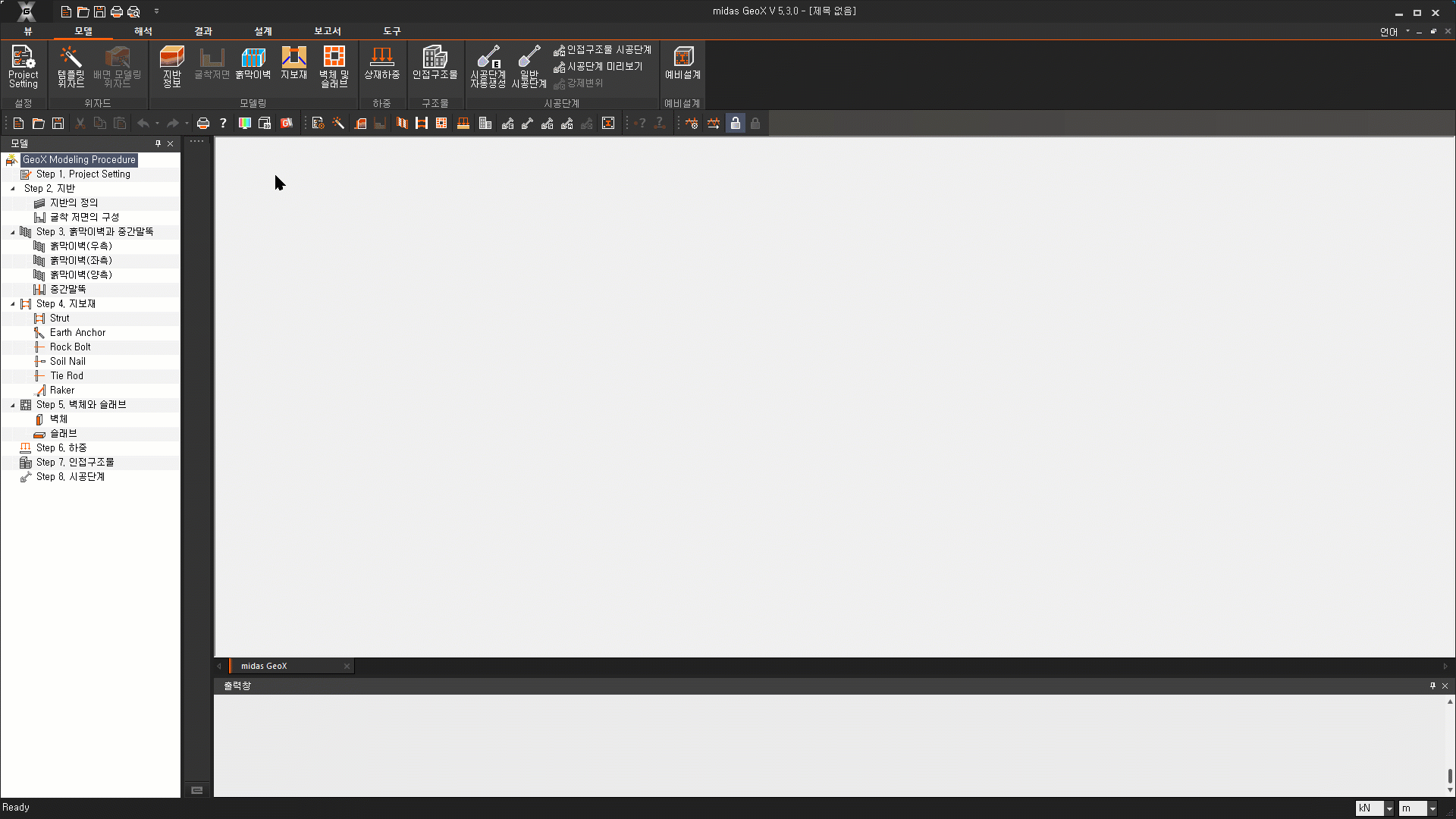Pin the 출력창 output panel
This screenshot has width=1456, height=819.
(1432, 686)
